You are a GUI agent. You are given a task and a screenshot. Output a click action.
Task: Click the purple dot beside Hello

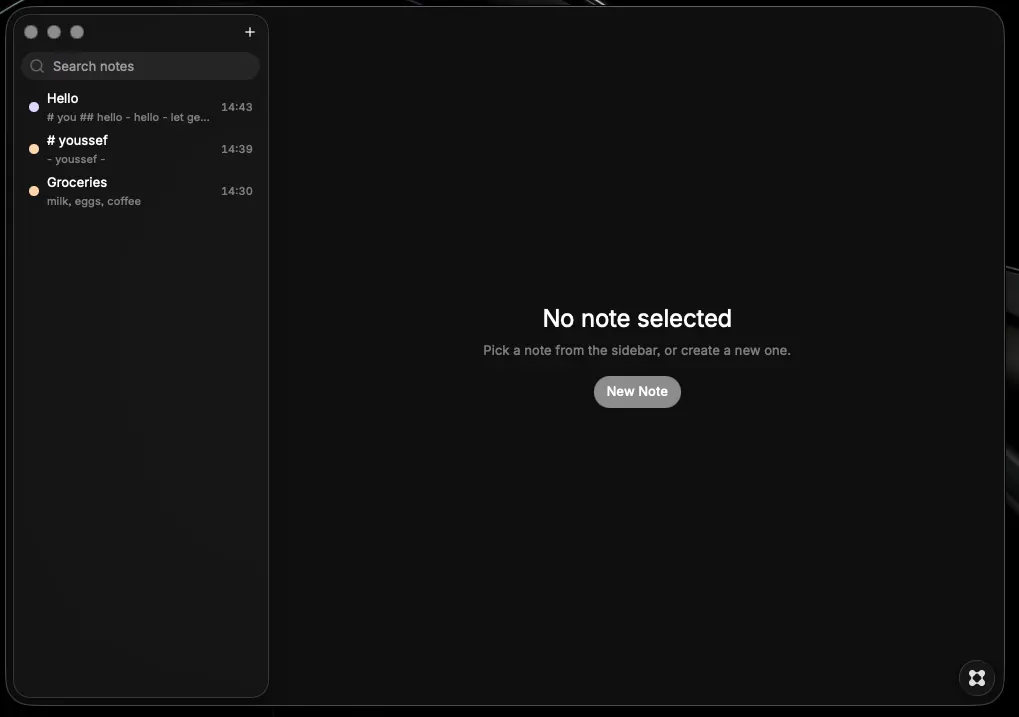(34, 107)
